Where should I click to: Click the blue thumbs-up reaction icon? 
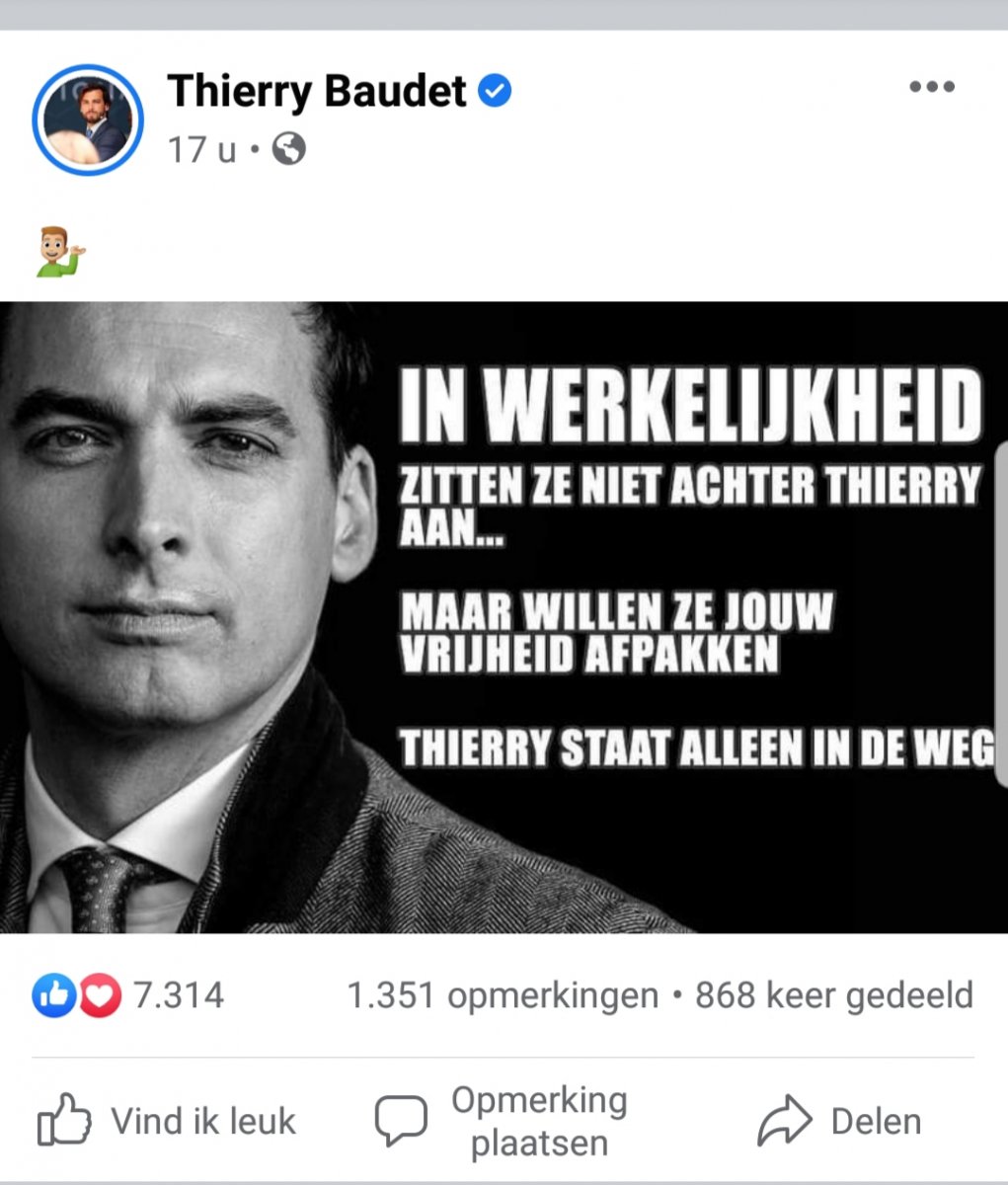[x=53, y=995]
